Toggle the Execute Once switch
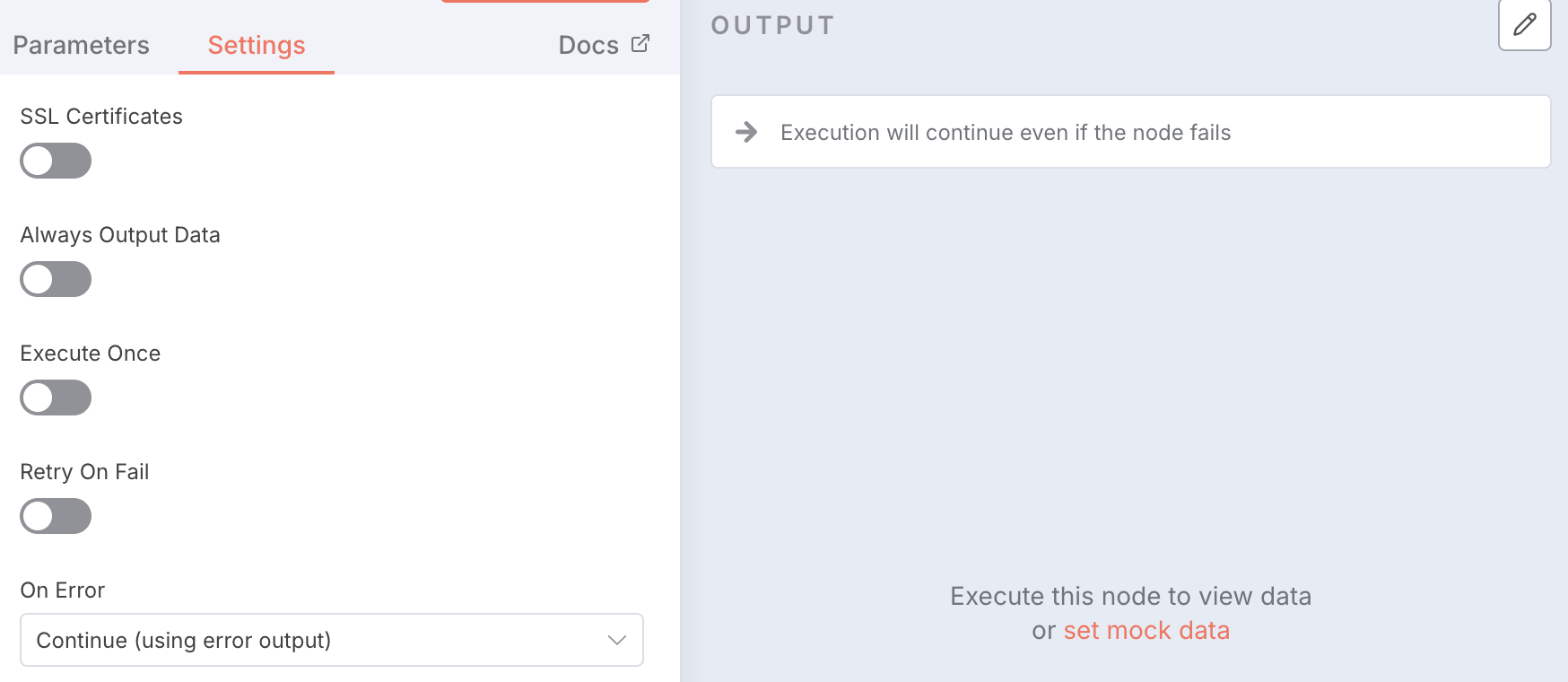This screenshot has width=1568, height=682. (56, 398)
